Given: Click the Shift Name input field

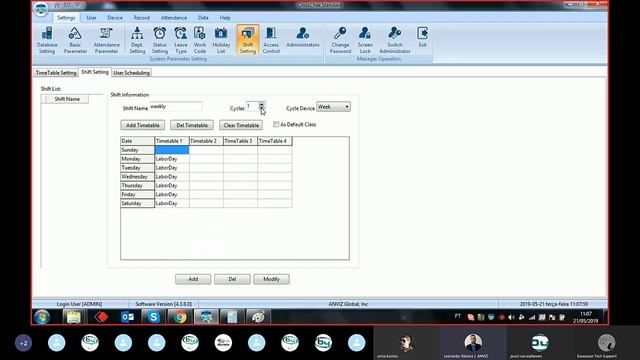Looking at the screenshot, I should (x=176, y=107).
